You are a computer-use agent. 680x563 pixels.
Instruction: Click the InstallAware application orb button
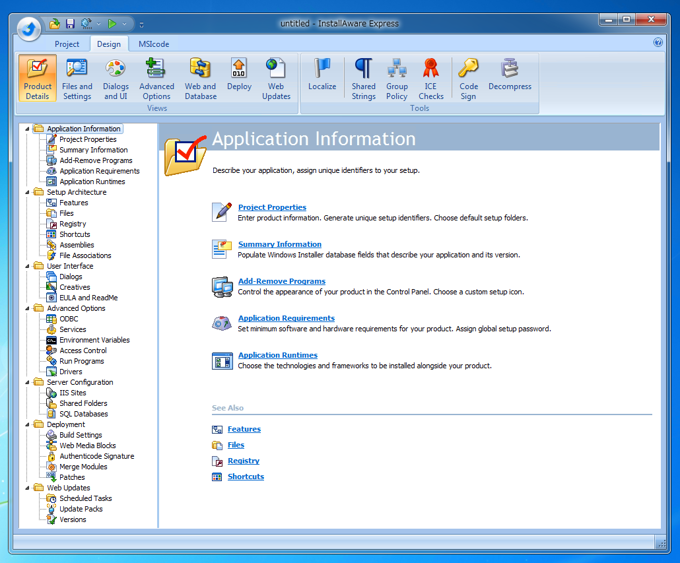[29, 29]
